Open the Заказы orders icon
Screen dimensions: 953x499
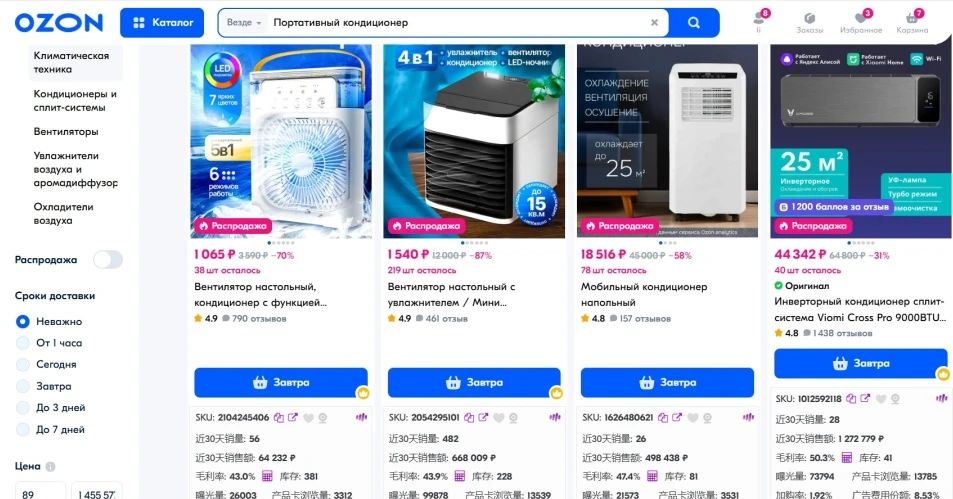pos(810,22)
